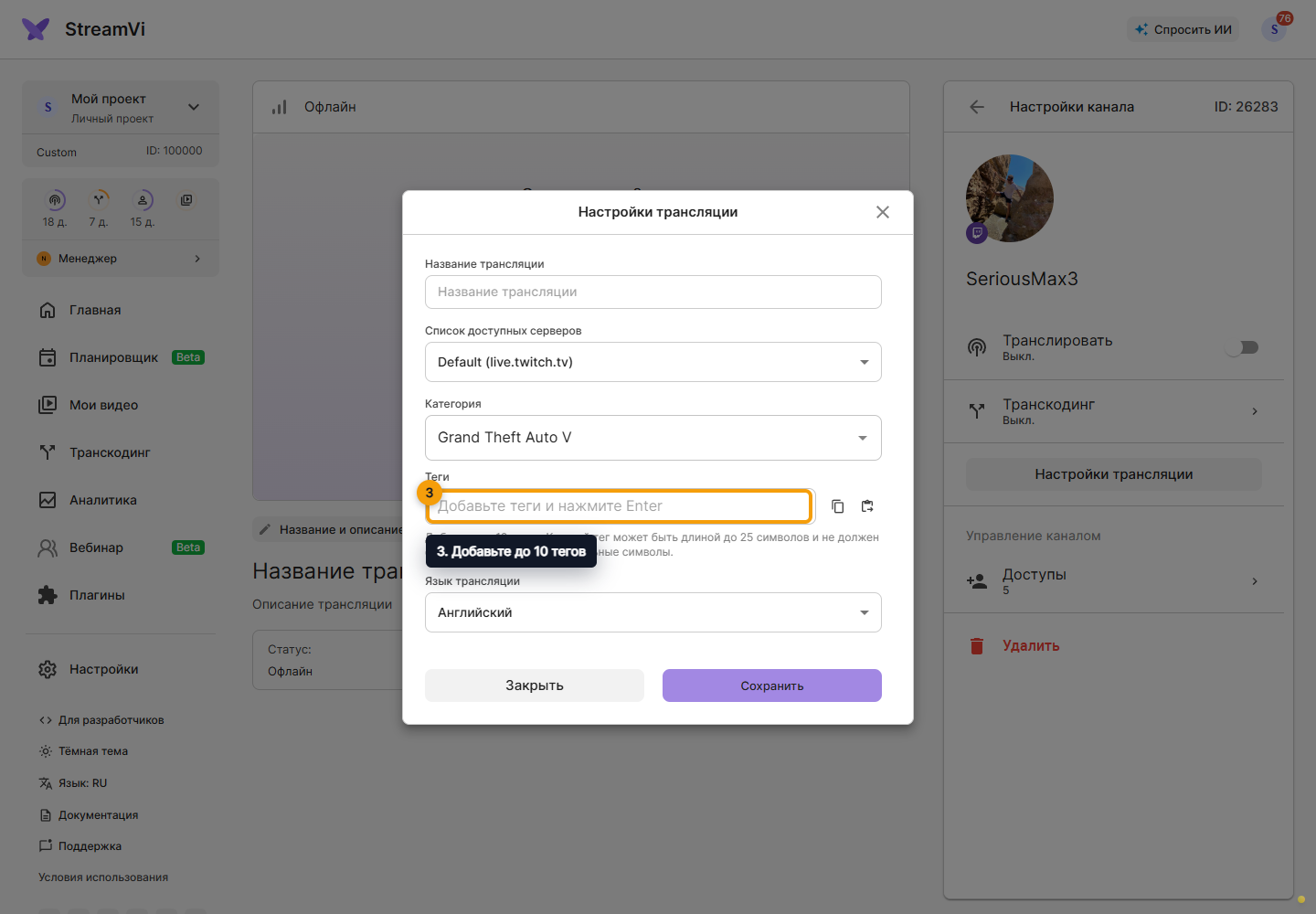The image size is (1316, 914).
Task: Click the copy tags icon
Action: (837, 506)
